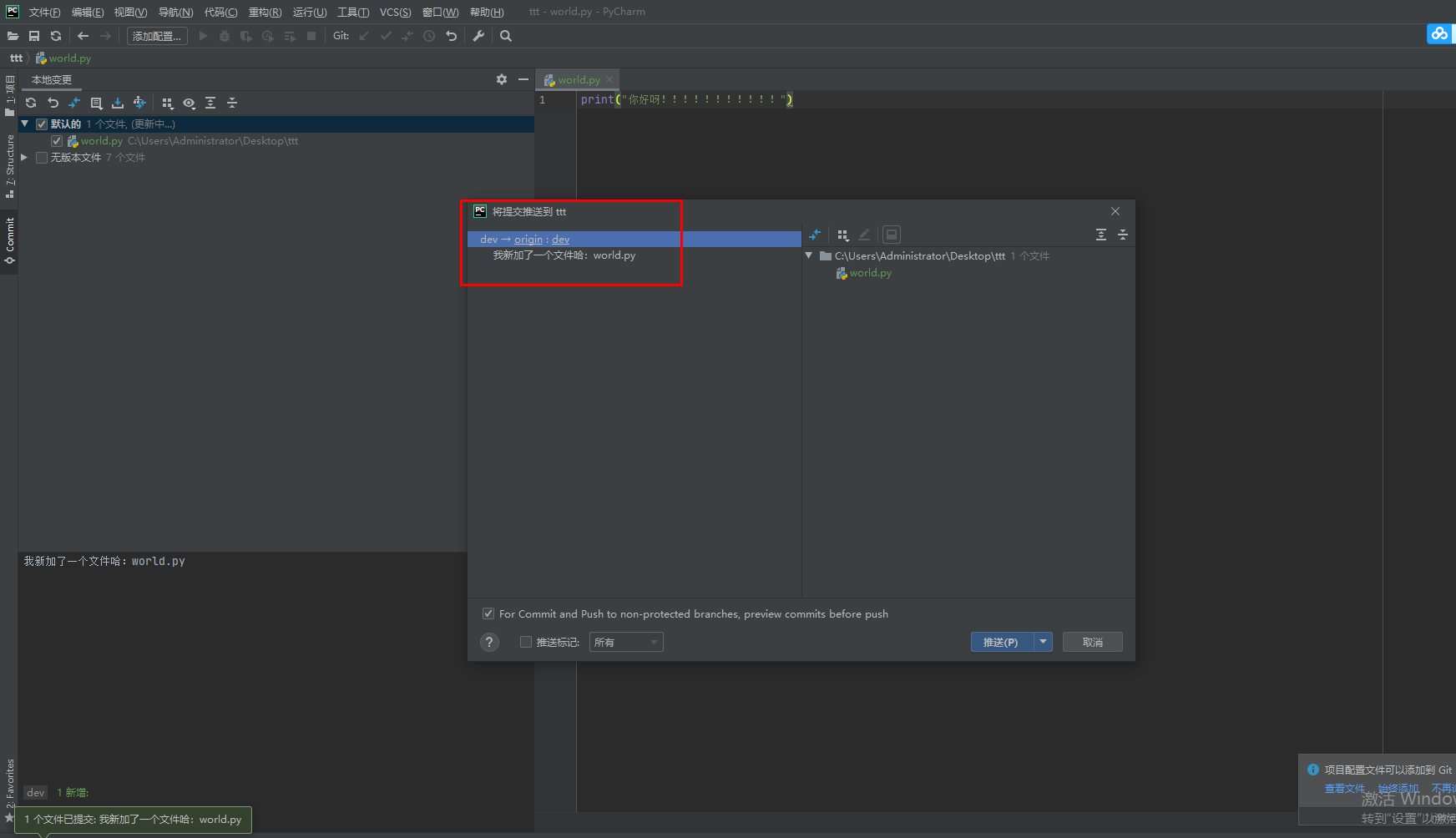
Task: Sync files with the main toolbar reload icon
Action: 56,36
